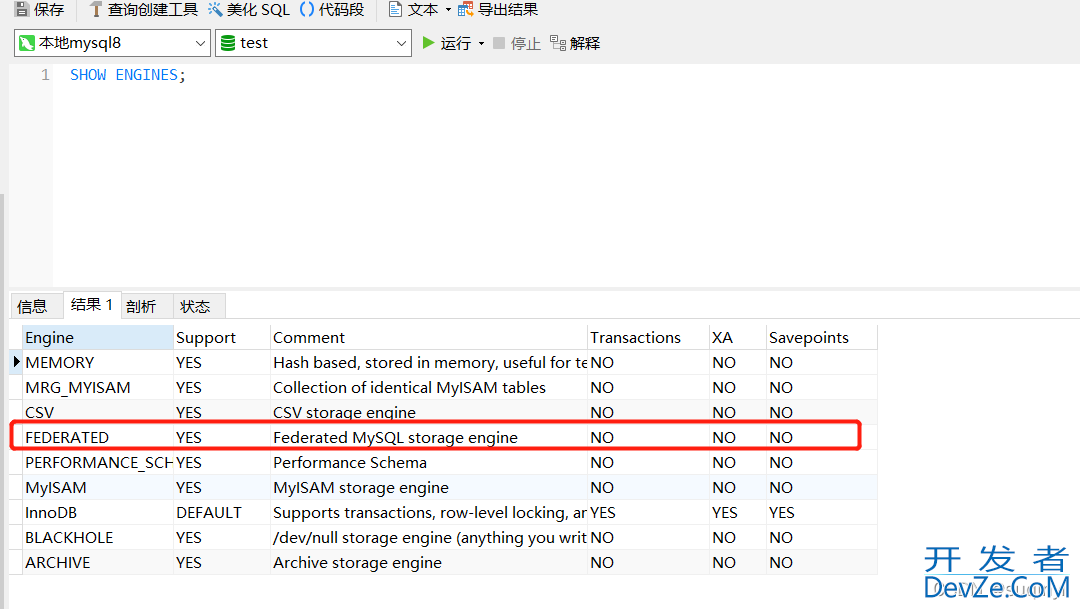Click the 'Federated MySQL storage engine' comment cell

[x=428, y=437]
